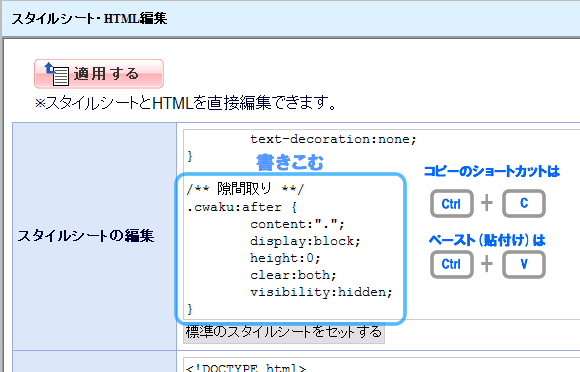Click the 'display:block;' line
This screenshot has width=580, height=372.
tap(305, 241)
